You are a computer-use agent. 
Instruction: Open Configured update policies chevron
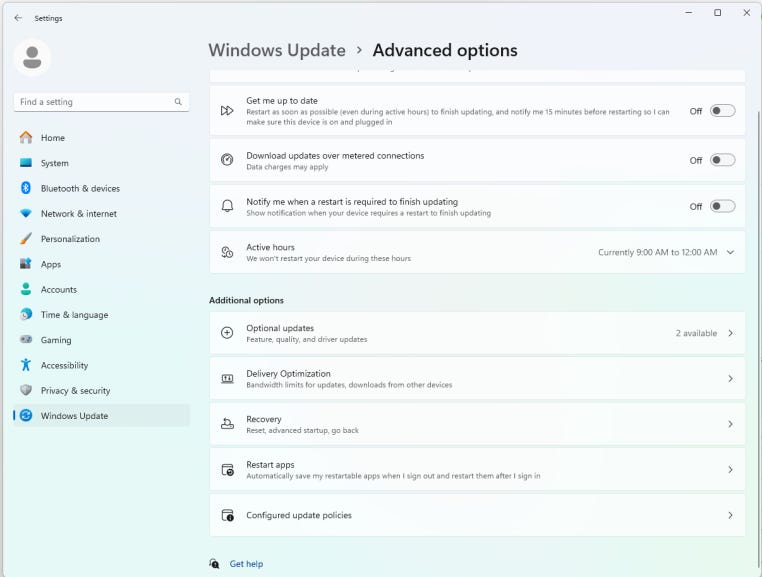(x=730, y=515)
